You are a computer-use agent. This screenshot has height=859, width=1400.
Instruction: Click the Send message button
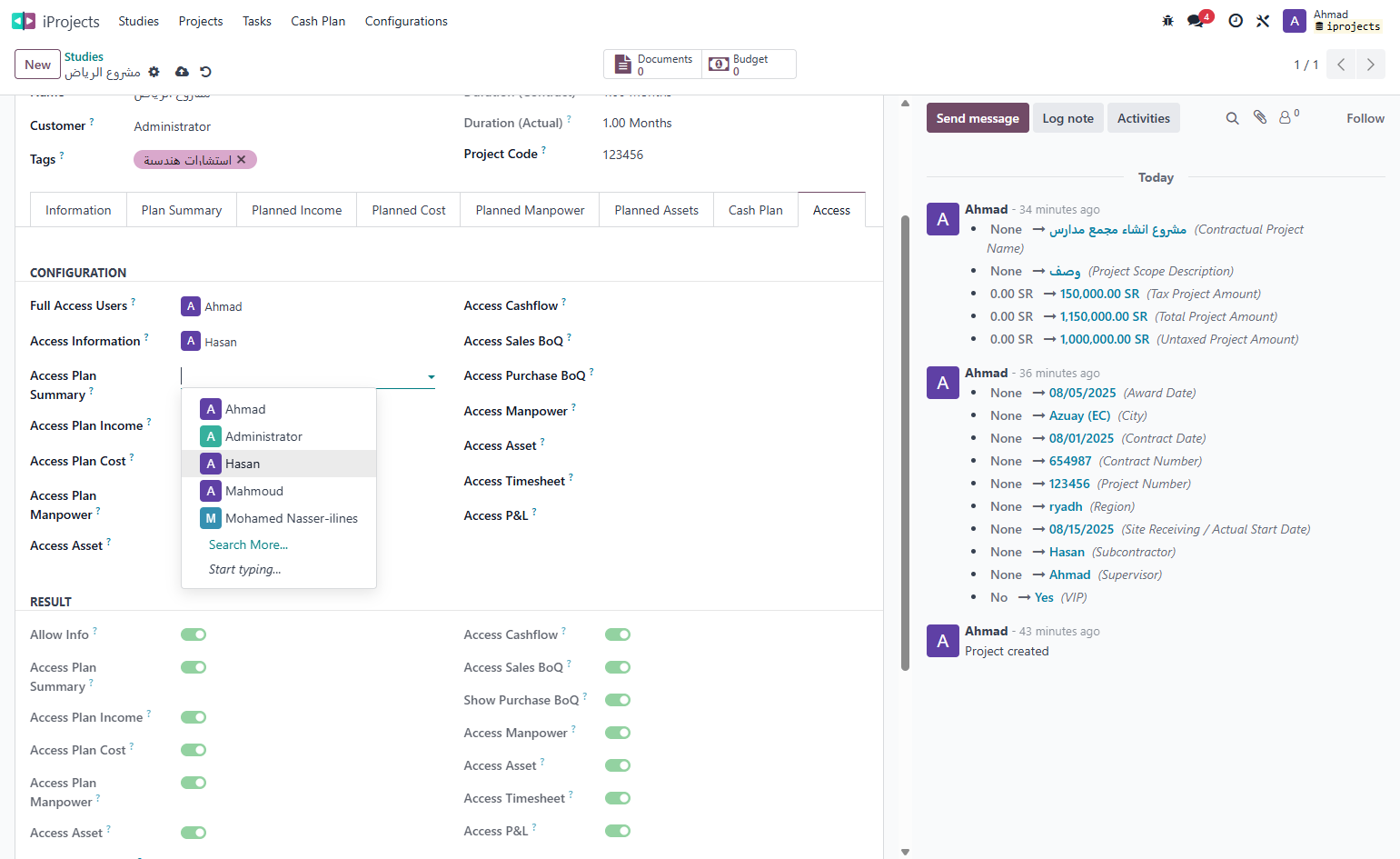978,118
